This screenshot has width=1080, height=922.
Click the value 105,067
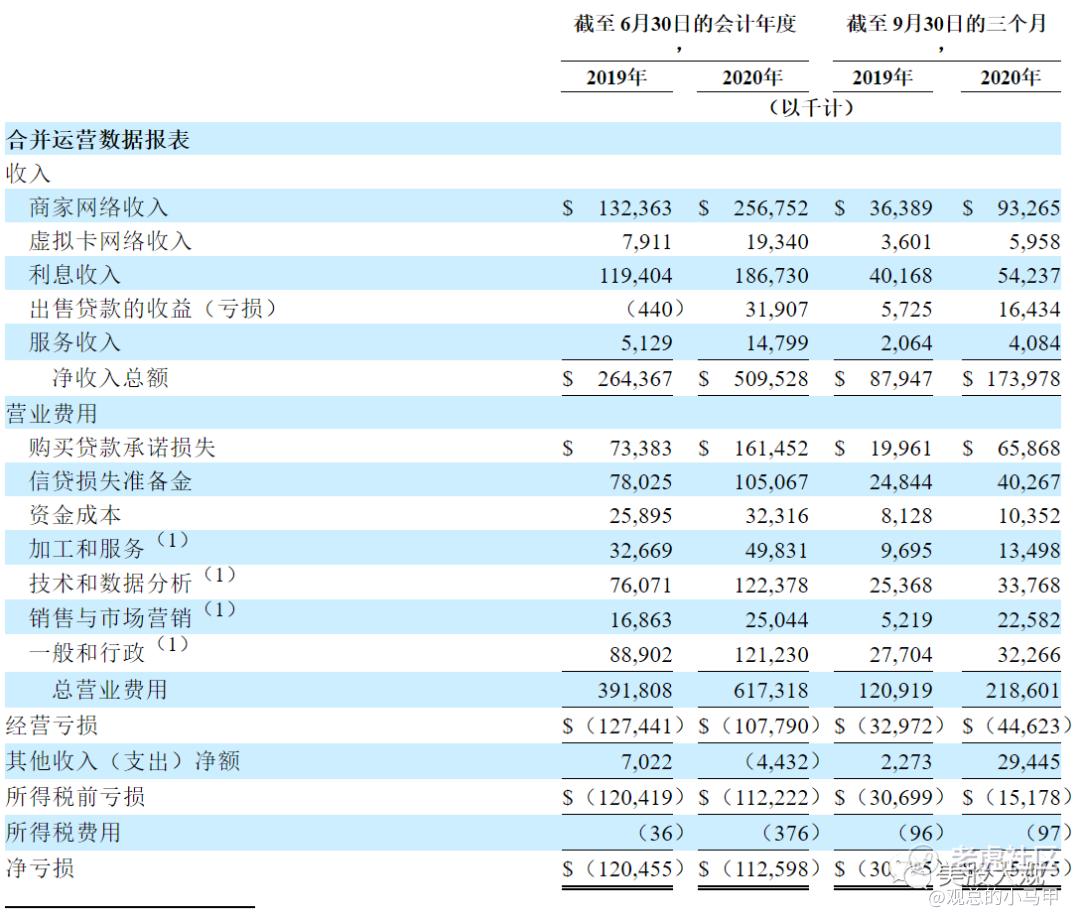771,483
